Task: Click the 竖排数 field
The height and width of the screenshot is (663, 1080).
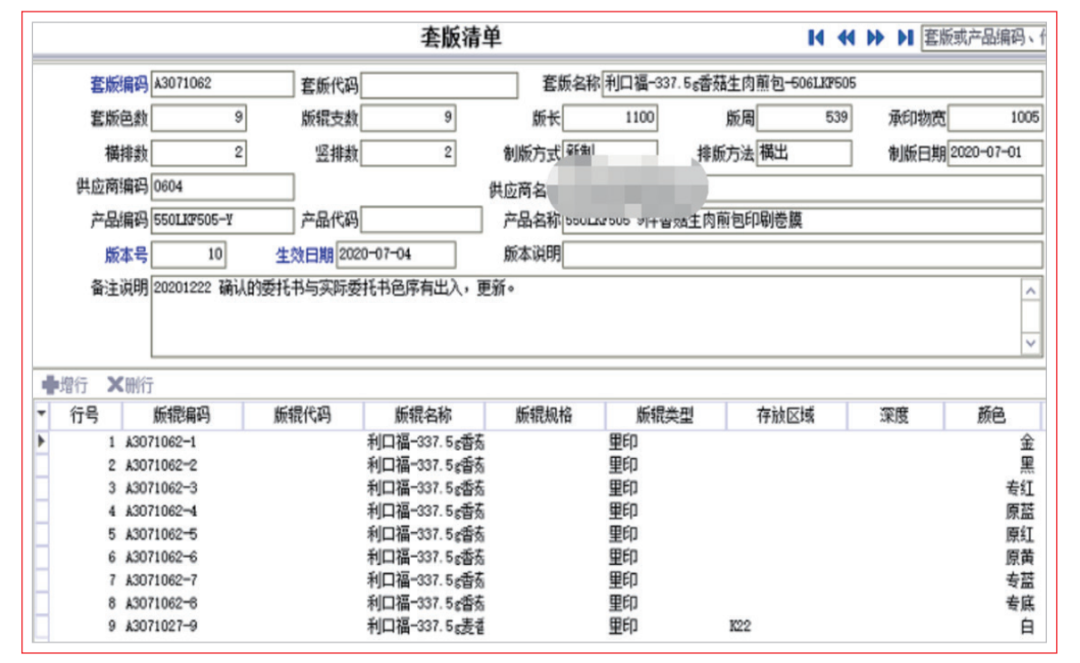Action: point(408,153)
